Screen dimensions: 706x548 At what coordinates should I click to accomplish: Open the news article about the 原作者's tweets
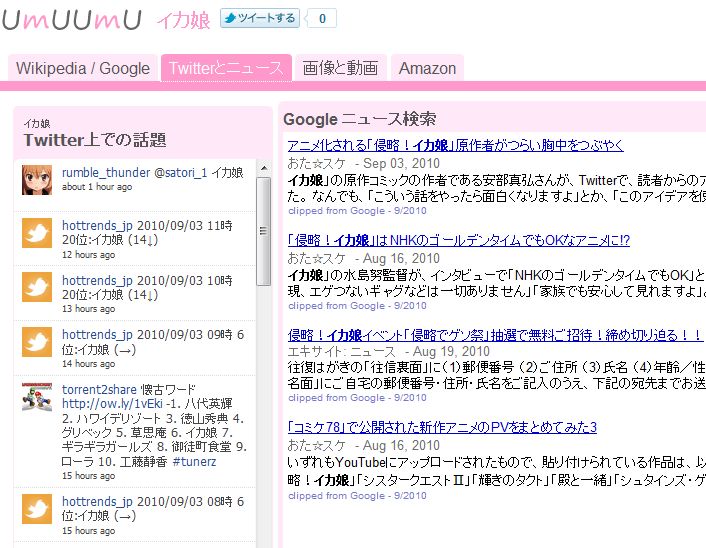point(456,145)
